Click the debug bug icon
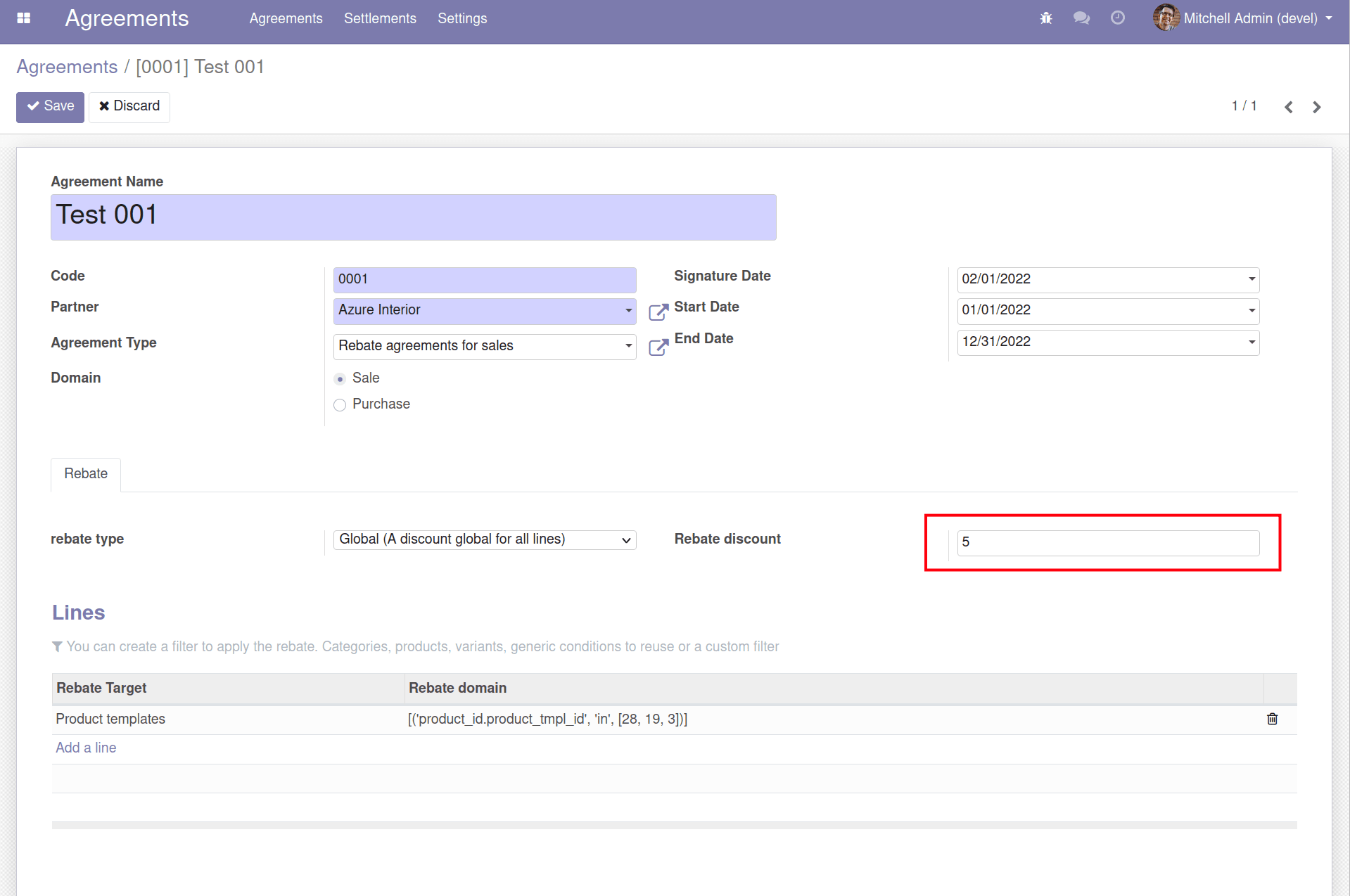Image resolution: width=1350 pixels, height=896 pixels. [x=1046, y=18]
